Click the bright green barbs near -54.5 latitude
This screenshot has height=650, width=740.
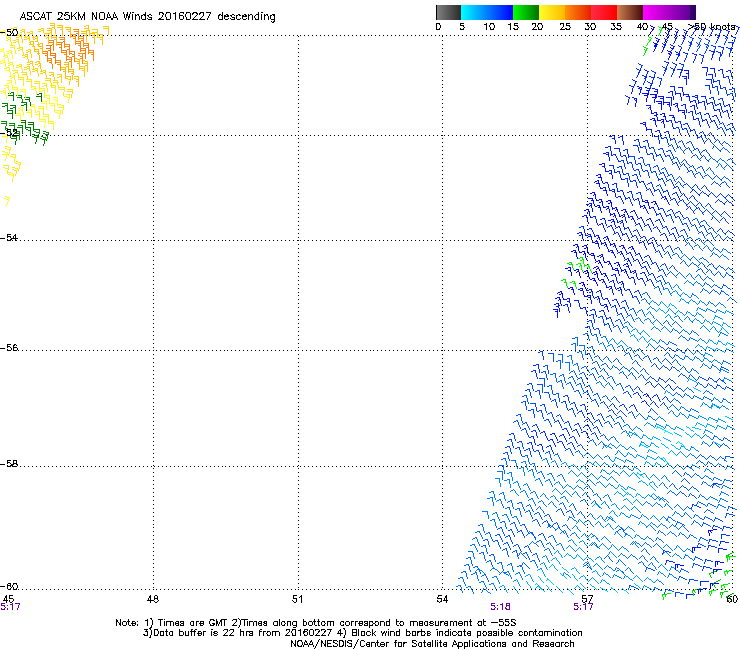click(x=577, y=273)
